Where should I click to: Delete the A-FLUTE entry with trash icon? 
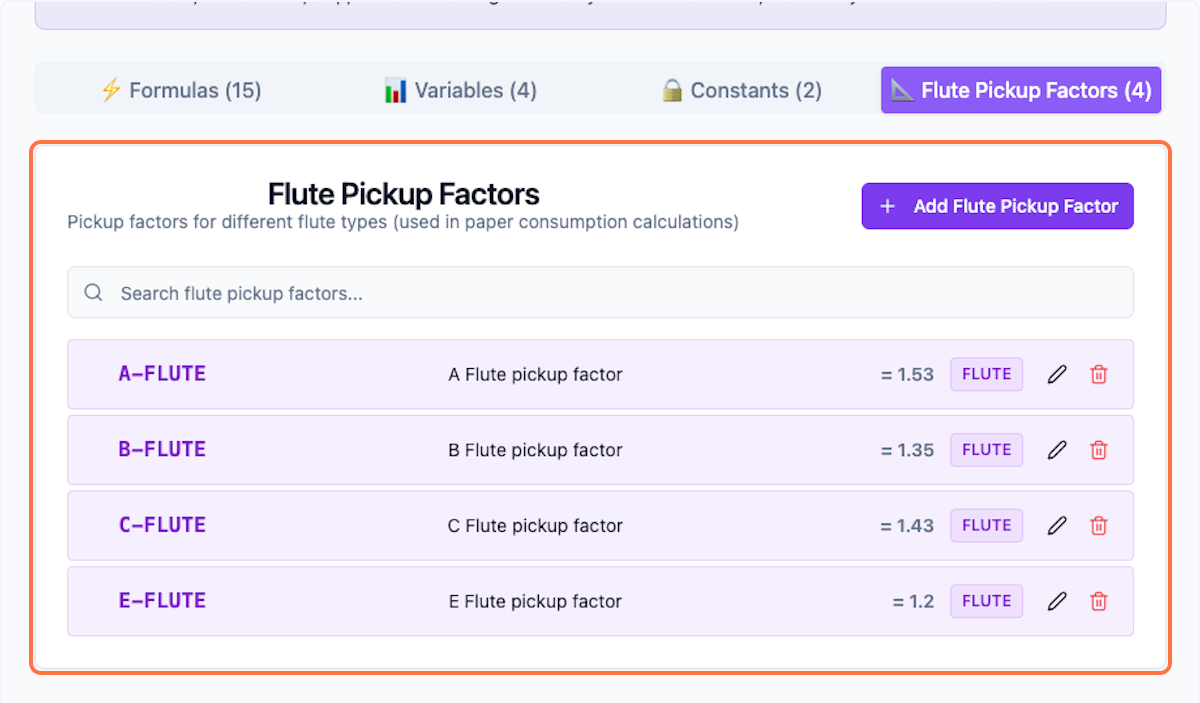click(x=1098, y=374)
